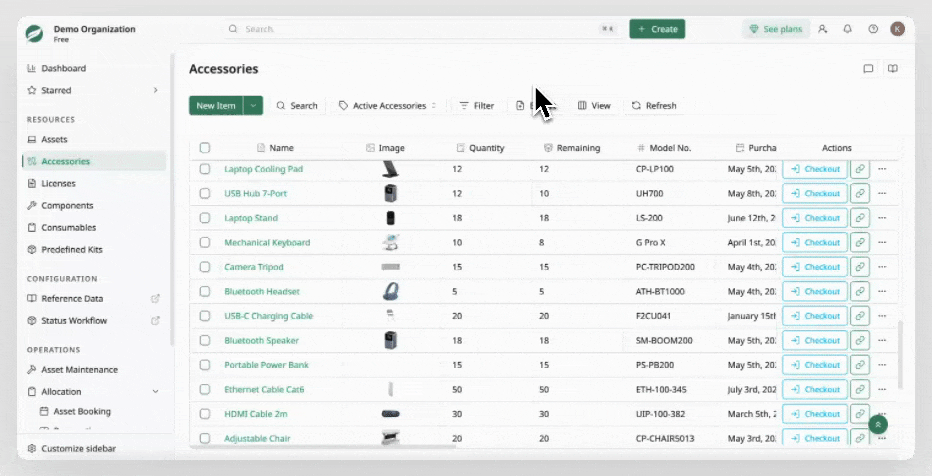Select the Portable Power Bank checkbox
This screenshot has height=476, width=932.
tap(205, 365)
